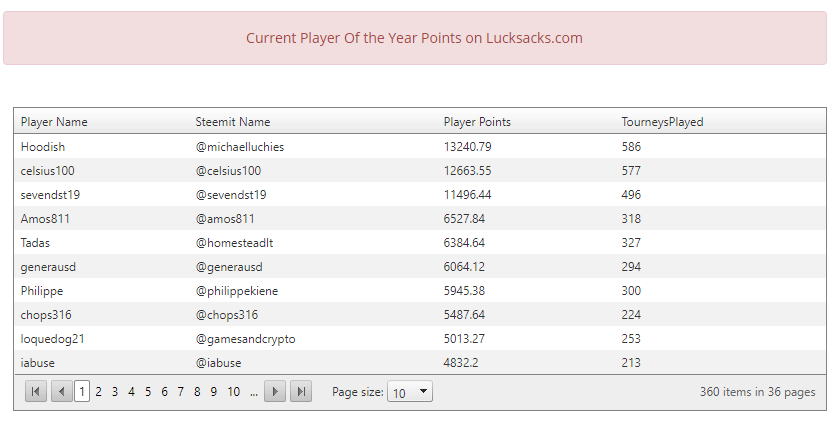Go to the previous page arrow
The image size is (836, 425).
[x=62, y=391]
